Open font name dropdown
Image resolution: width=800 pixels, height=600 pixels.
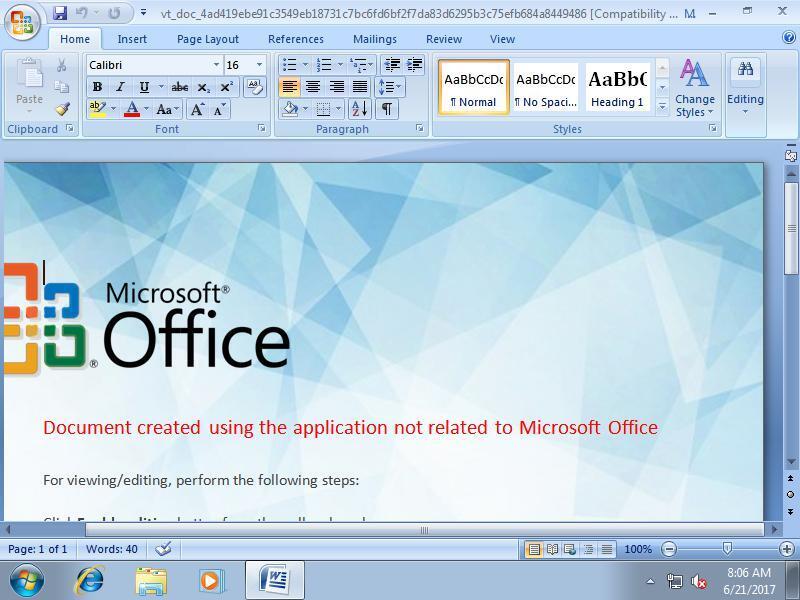click(216, 65)
